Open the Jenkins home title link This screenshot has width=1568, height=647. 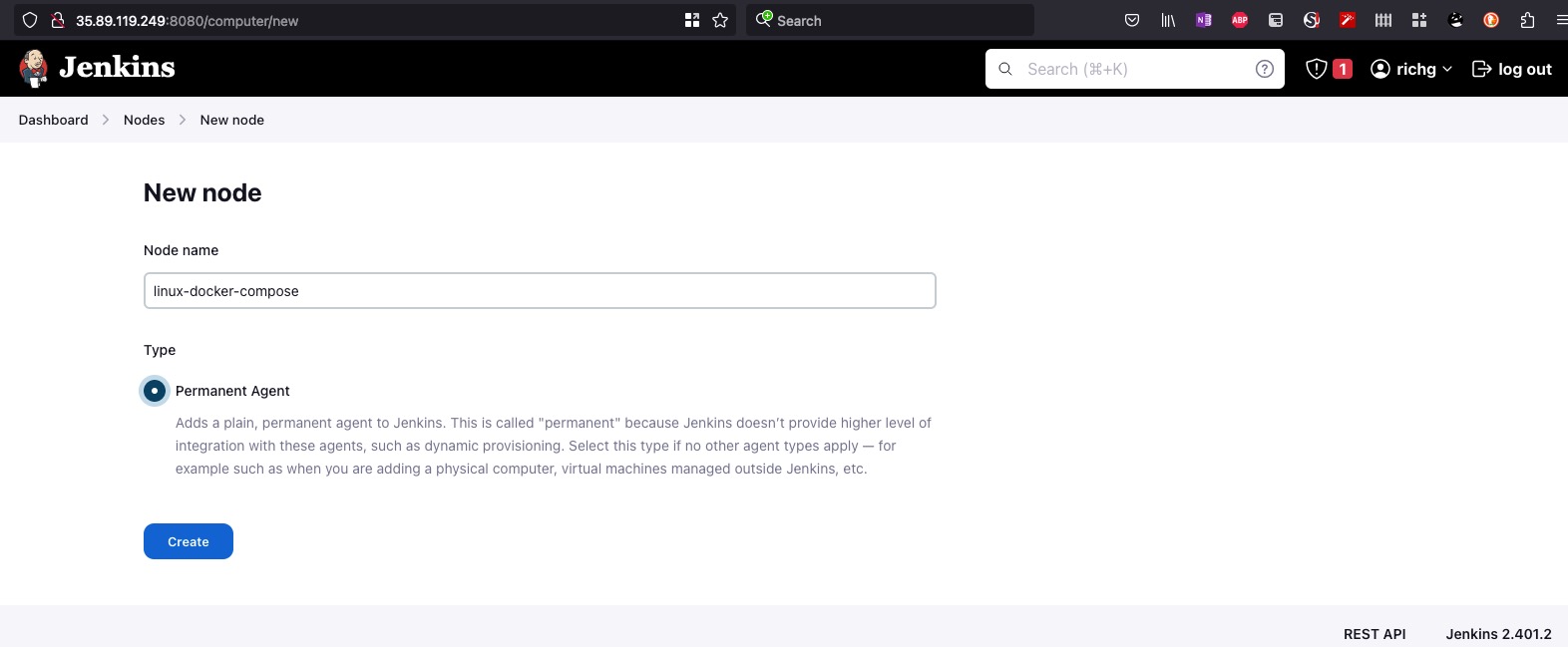(x=117, y=67)
